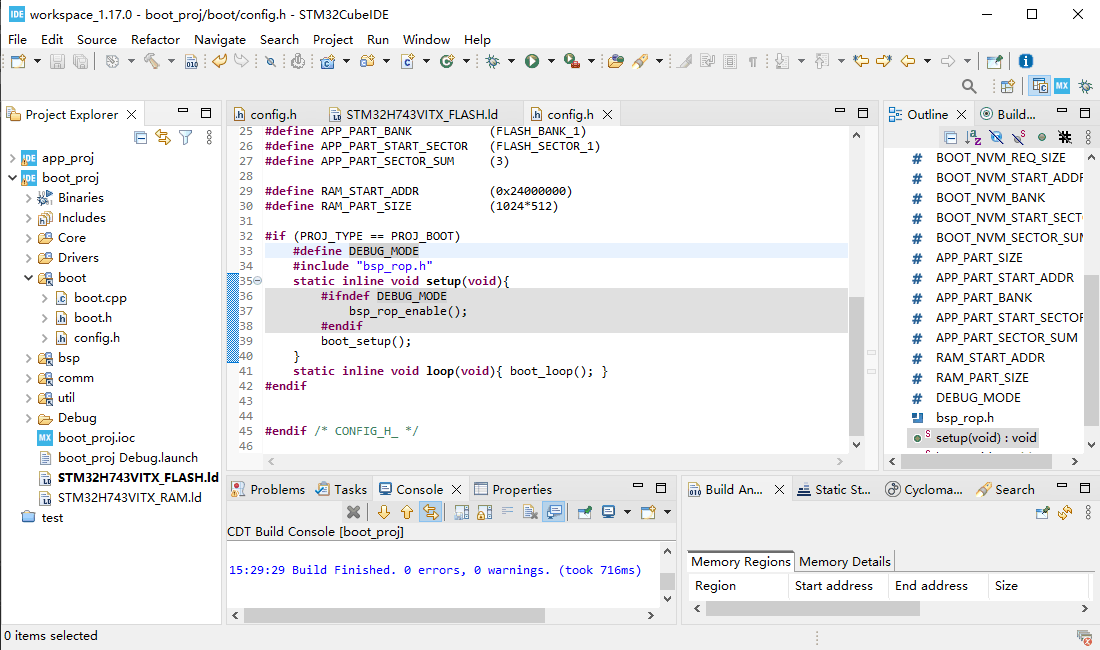This screenshot has height=650, width=1100.
Task: Switch to the Problems tab
Action: tap(269, 489)
